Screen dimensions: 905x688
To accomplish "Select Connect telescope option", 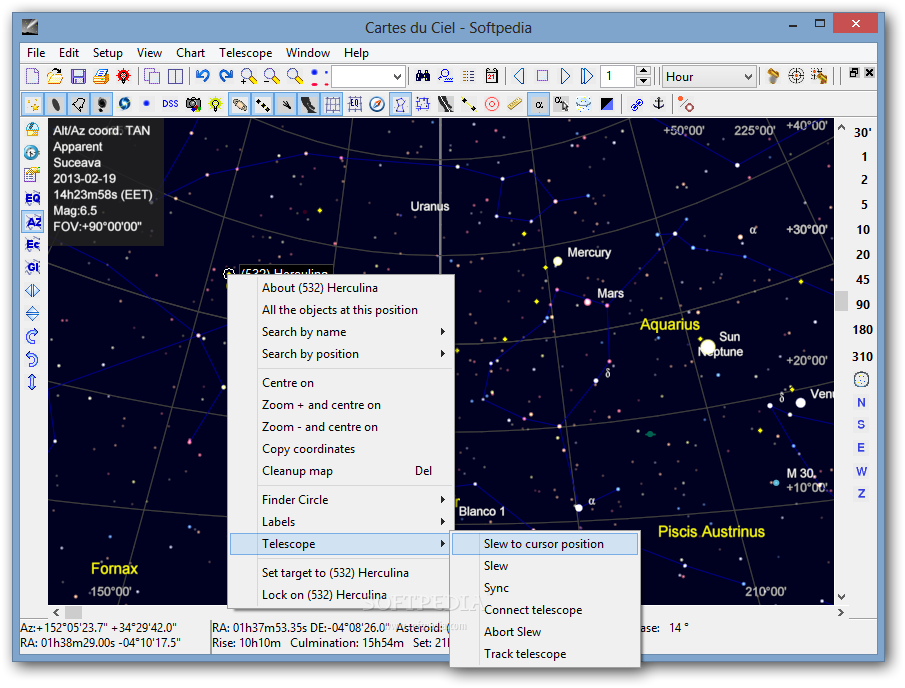I will (545, 610).
